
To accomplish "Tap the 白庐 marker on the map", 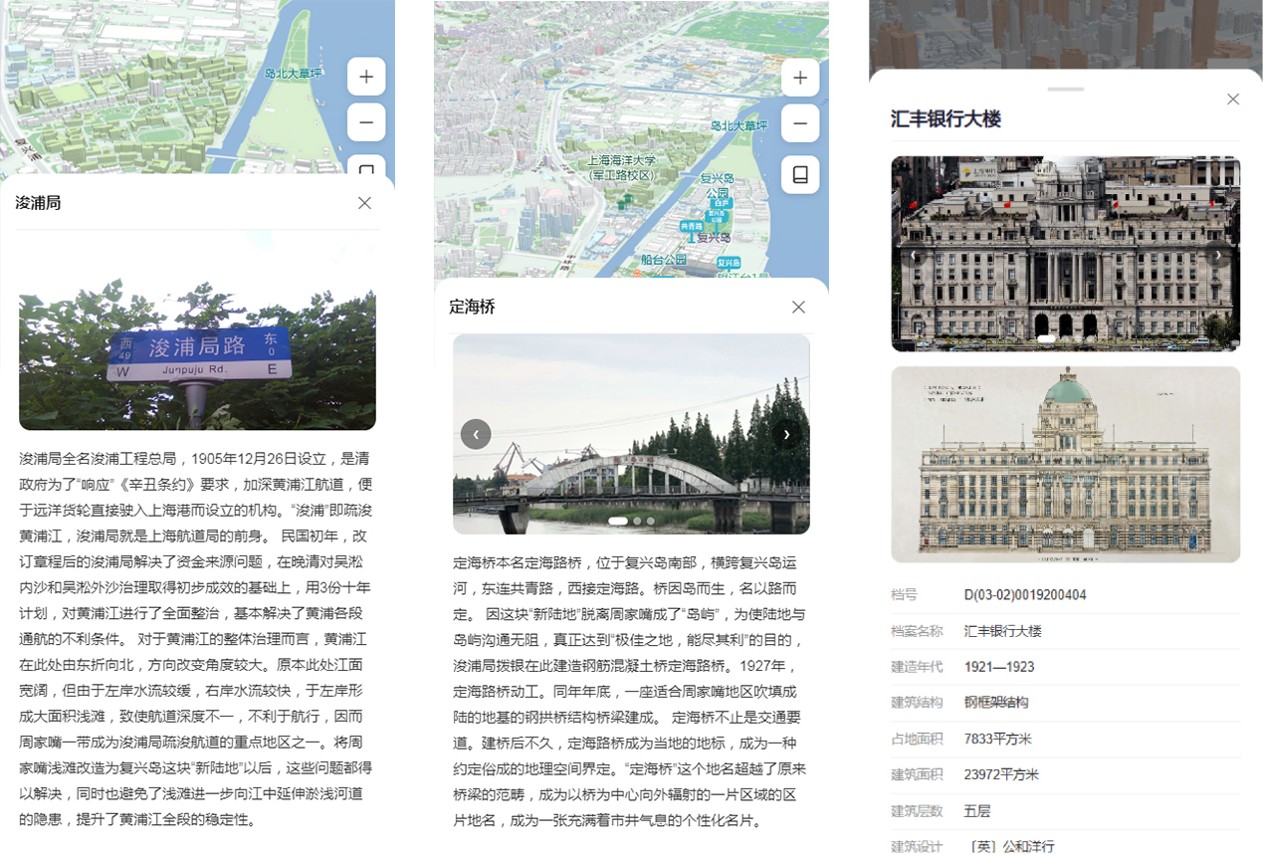I will (x=722, y=203).
